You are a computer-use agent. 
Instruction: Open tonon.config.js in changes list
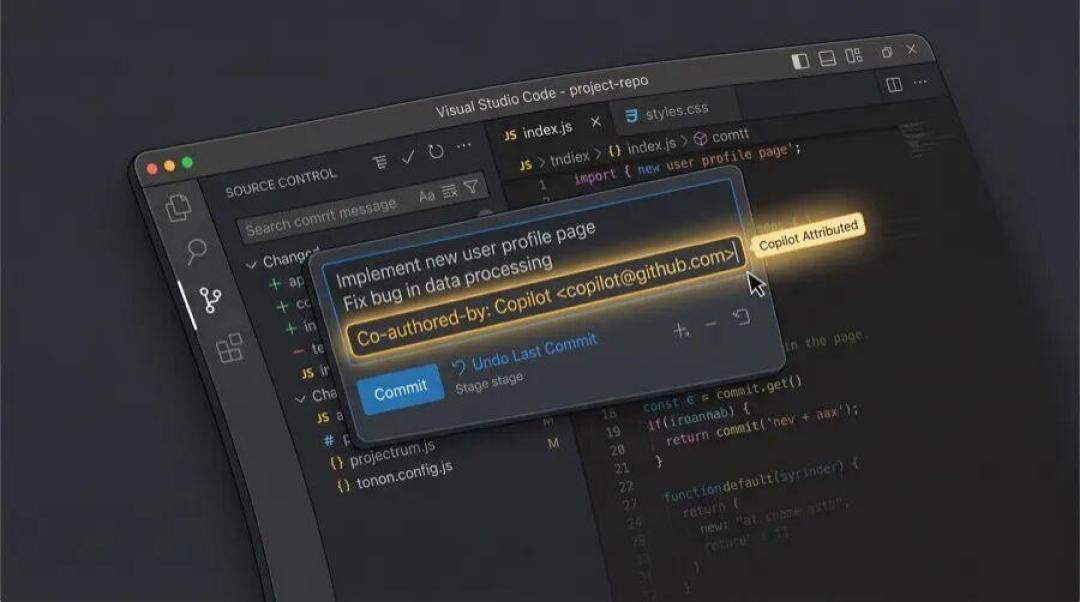click(x=404, y=475)
